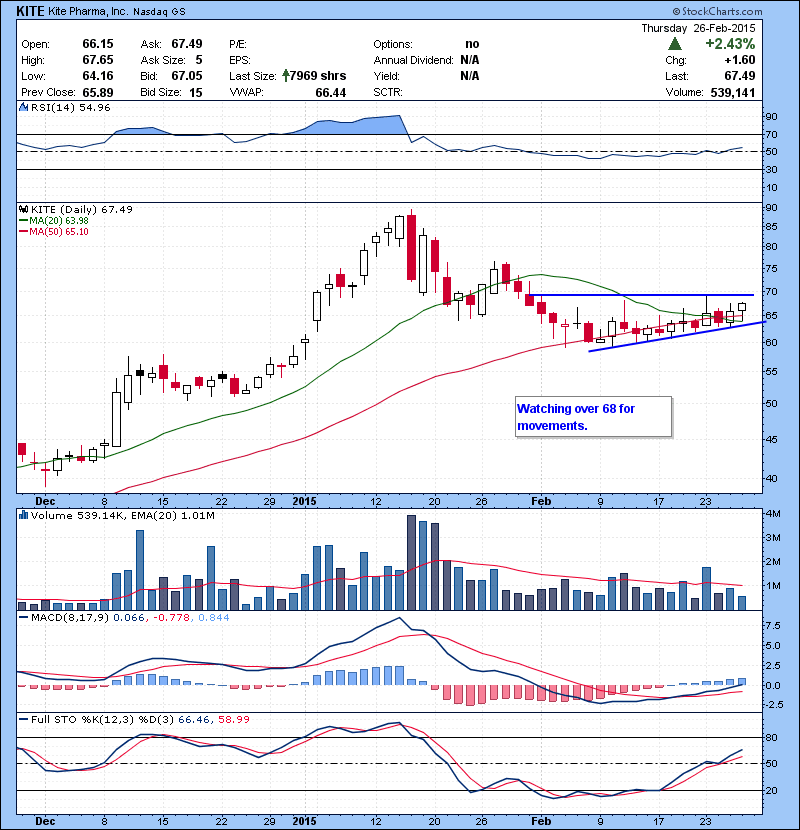
Task: Click the dark blue MACD legend dash marker
Action: (x=24, y=617)
